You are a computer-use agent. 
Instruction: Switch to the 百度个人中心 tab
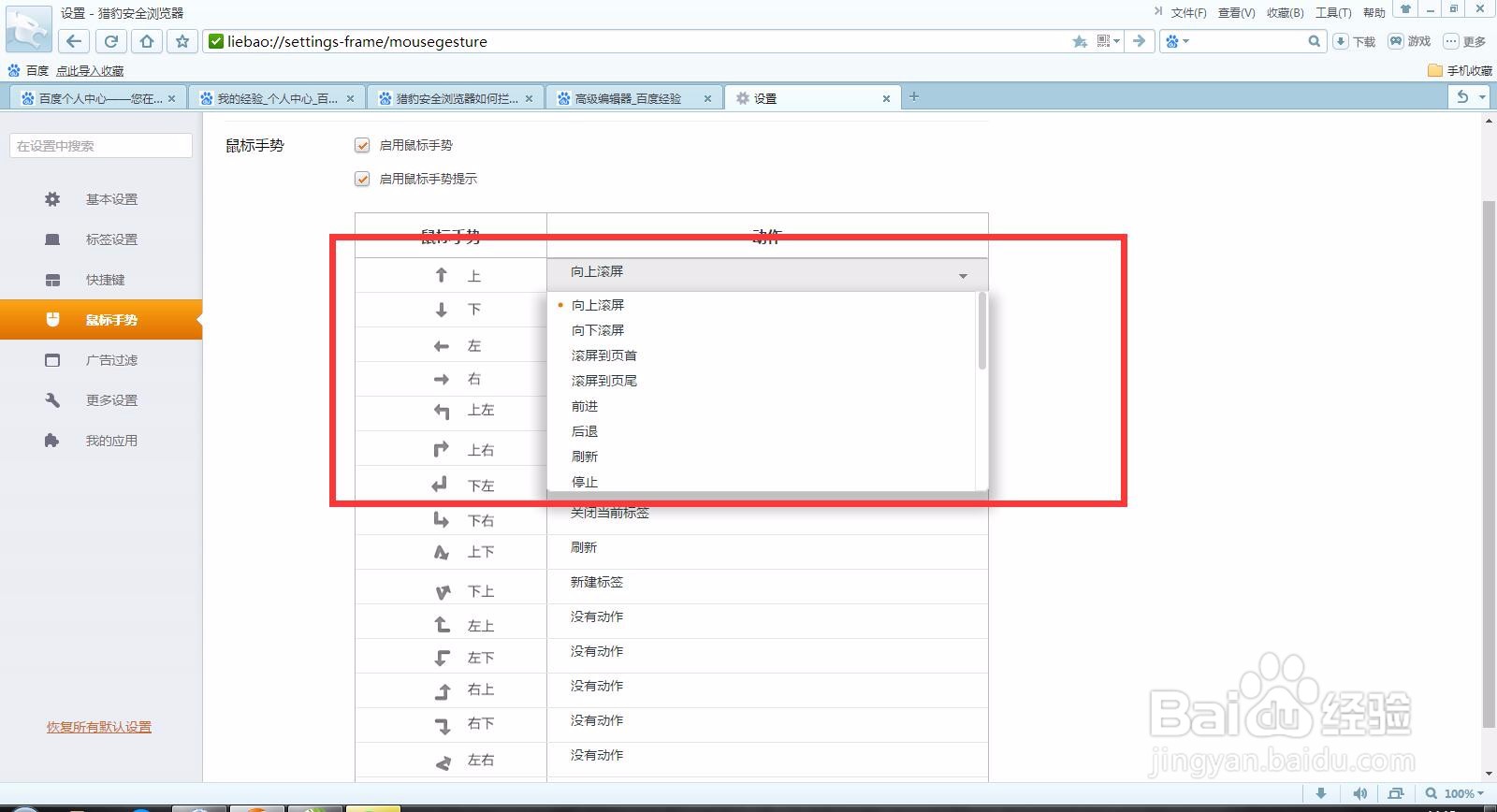click(97, 98)
